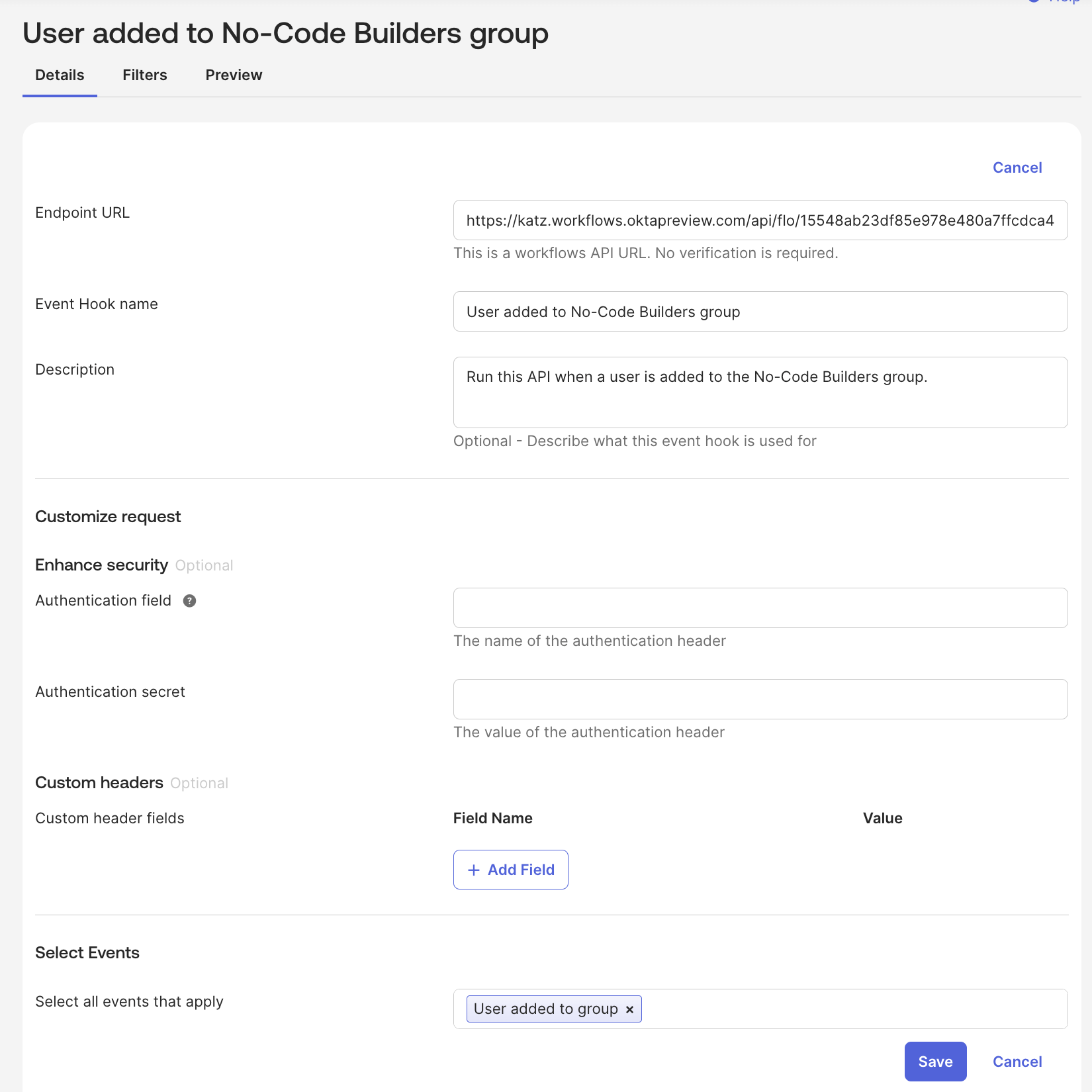The image size is (1092, 1092).
Task: Open the Authentication field help tooltip icon
Action: coord(189,601)
